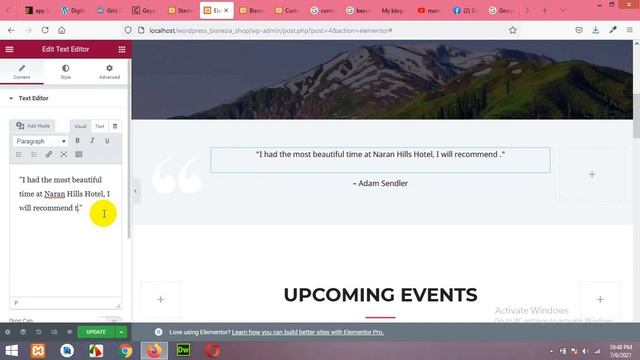The height and width of the screenshot is (360, 640).
Task: Toggle underline formatting
Action: point(107,140)
